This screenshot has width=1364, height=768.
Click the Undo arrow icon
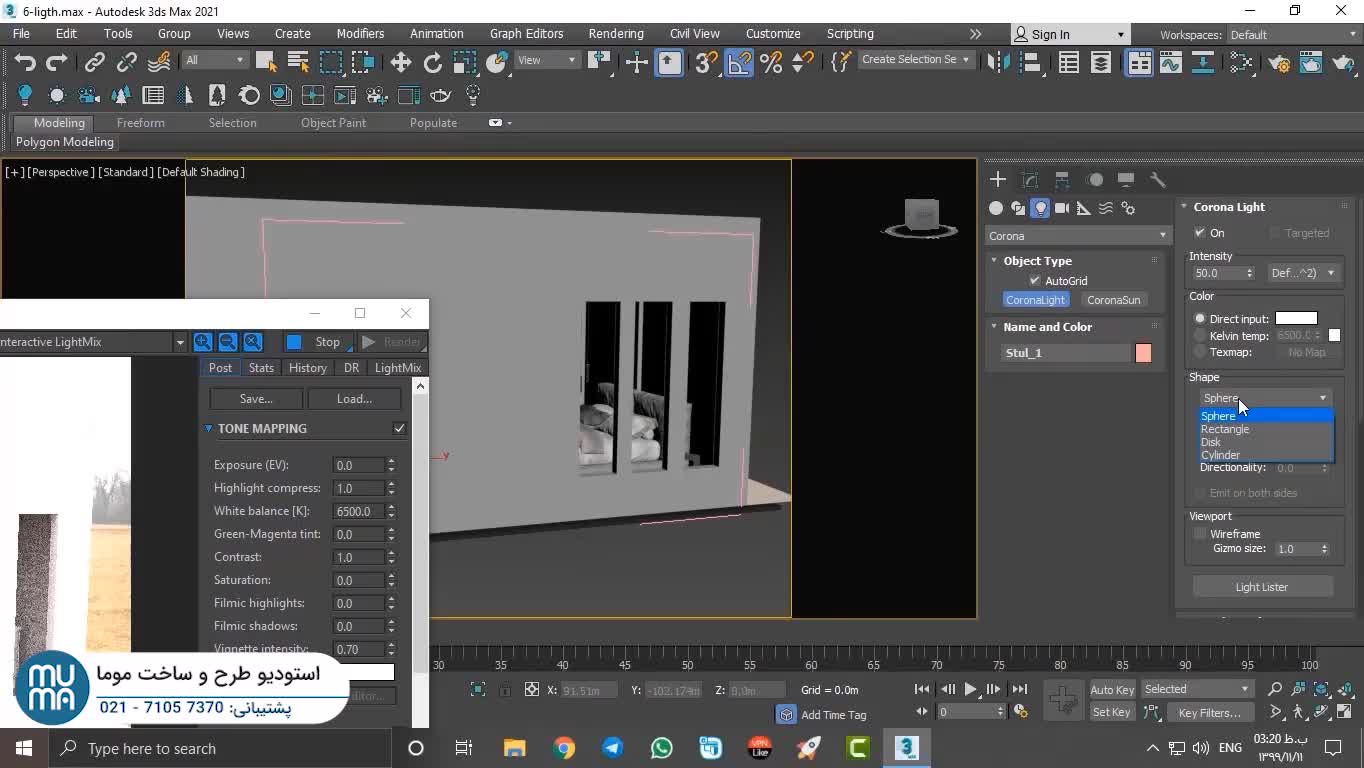(25, 62)
